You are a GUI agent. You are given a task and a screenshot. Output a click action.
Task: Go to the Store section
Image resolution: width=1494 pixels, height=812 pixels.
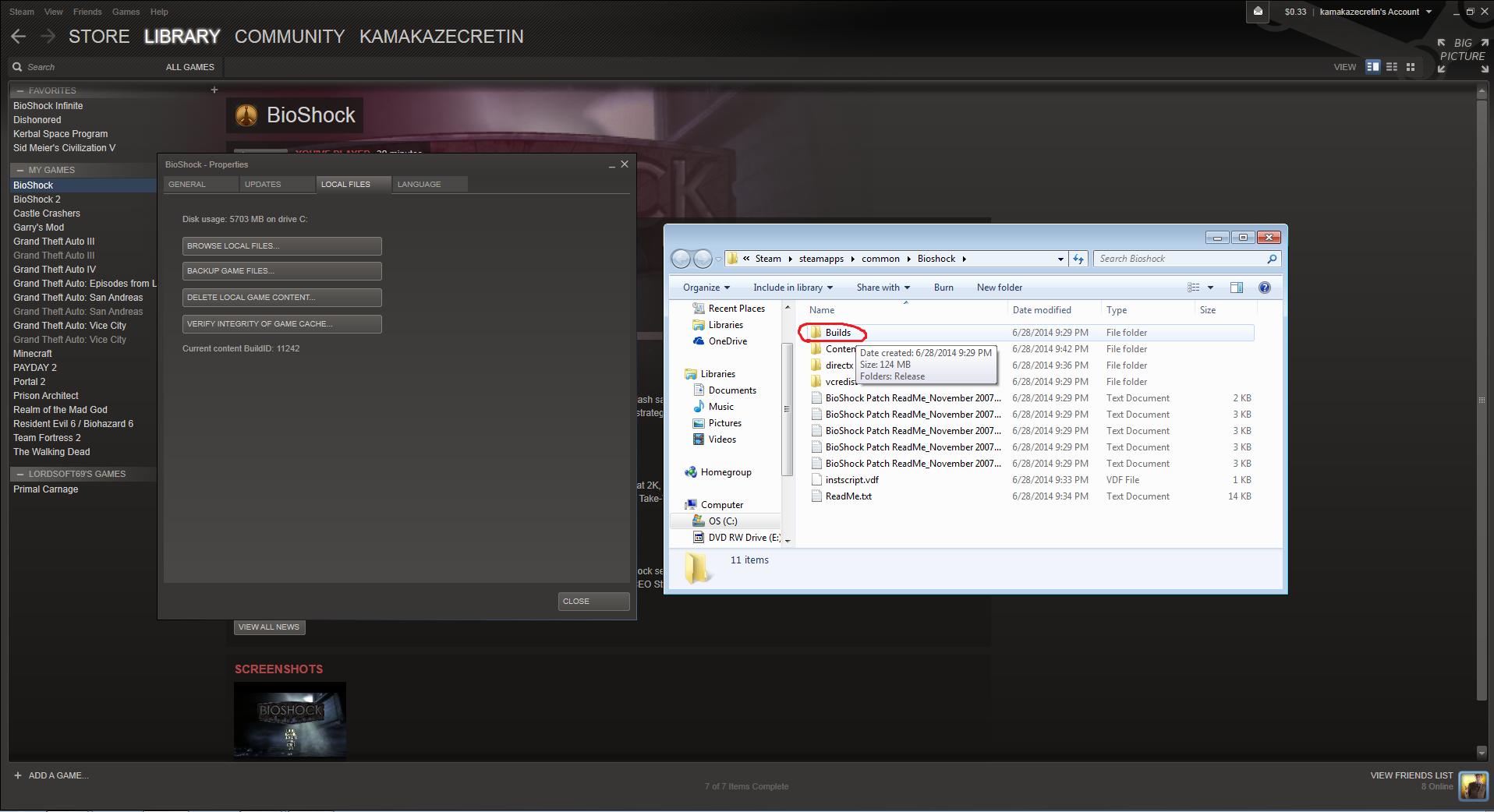99,37
